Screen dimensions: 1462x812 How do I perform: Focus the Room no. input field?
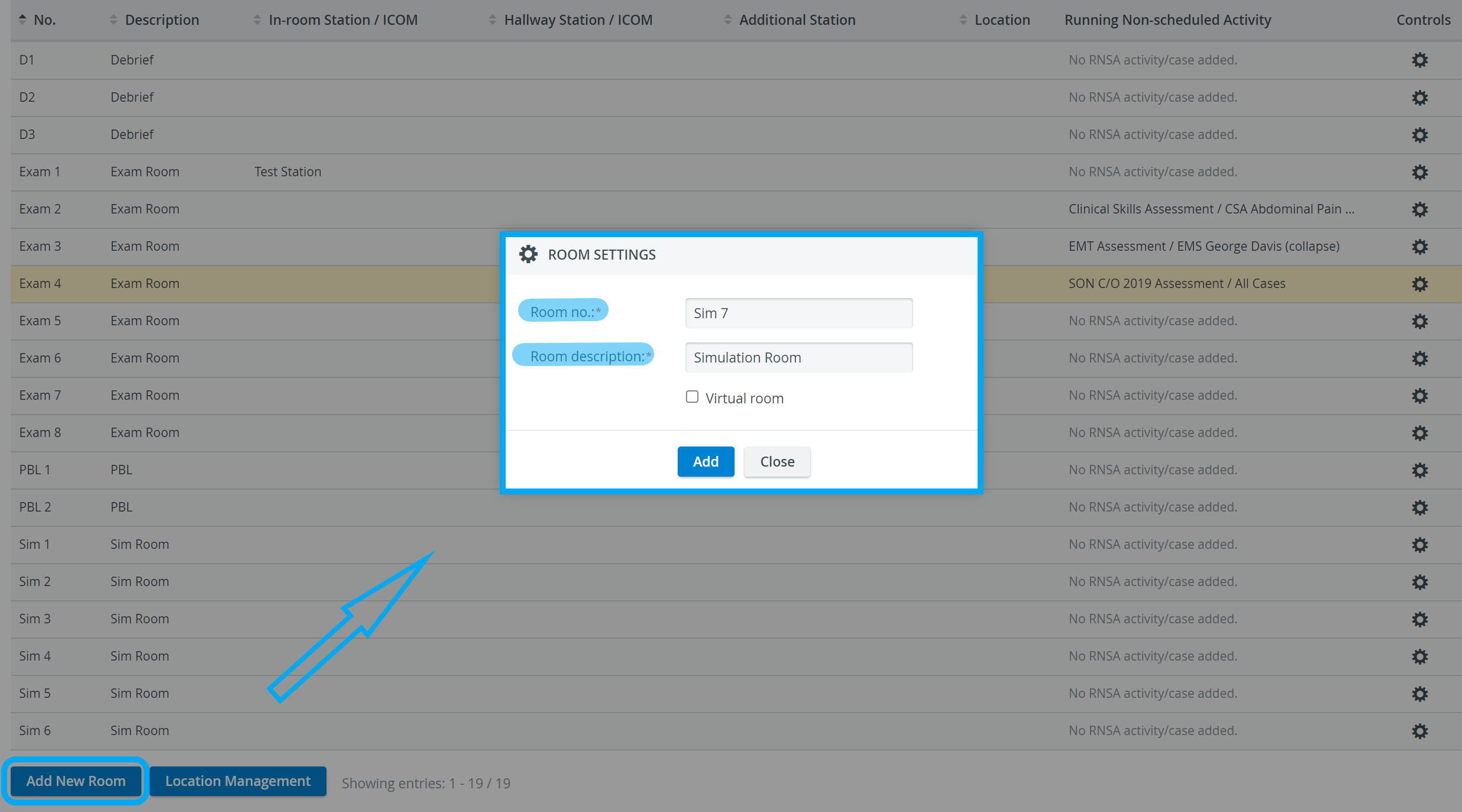pos(798,313)
